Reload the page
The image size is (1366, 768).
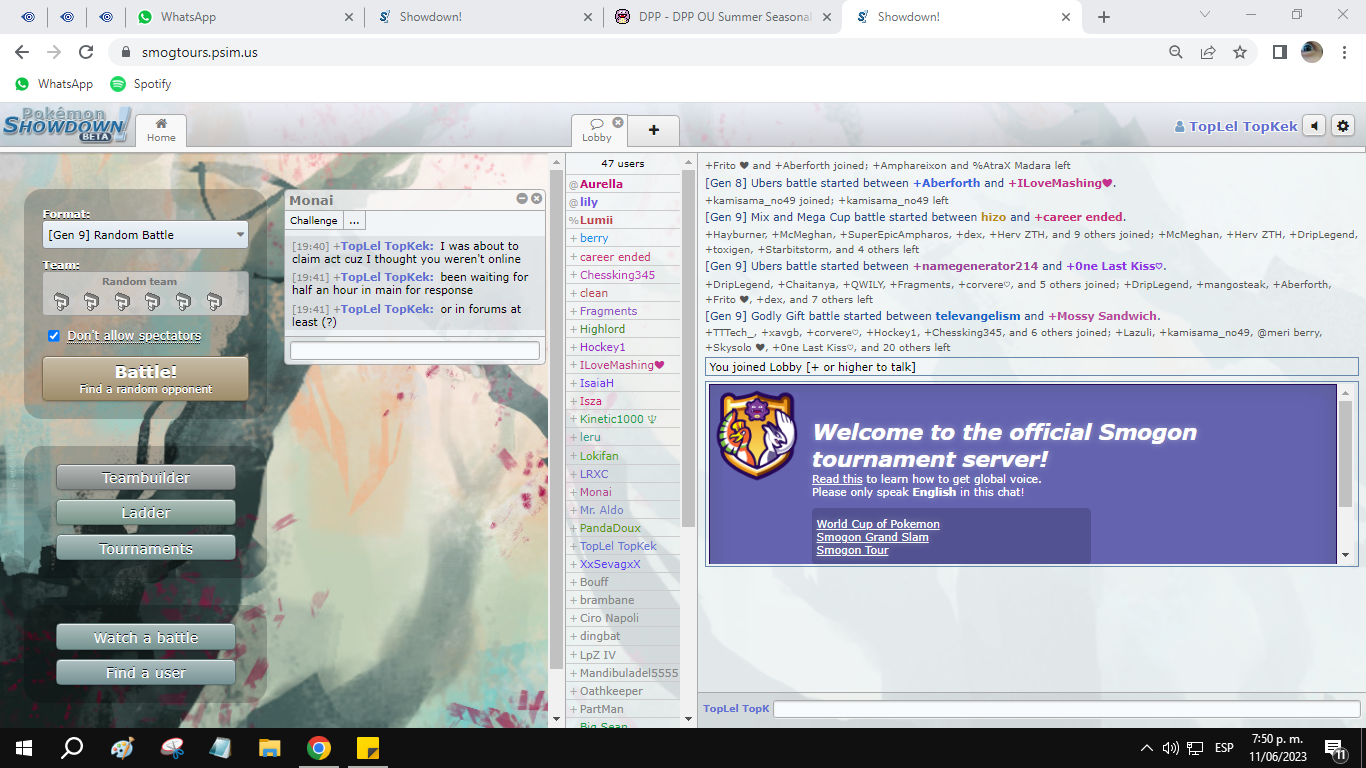(86, 52)
